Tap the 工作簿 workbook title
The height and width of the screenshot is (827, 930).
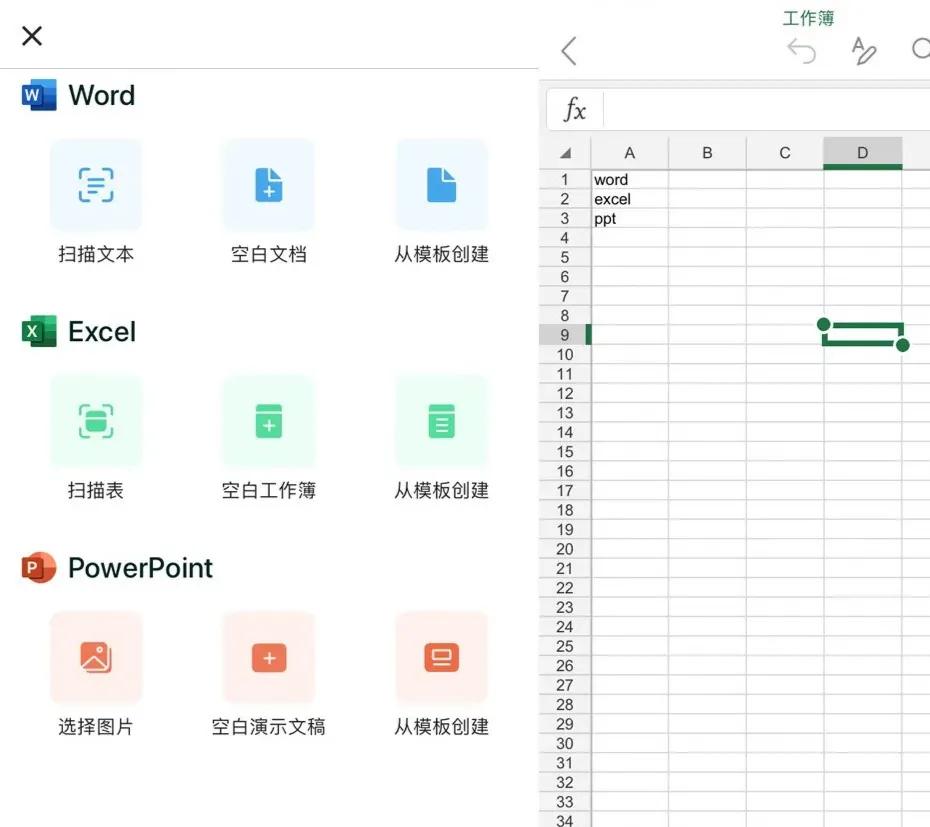tap(808, 17)
